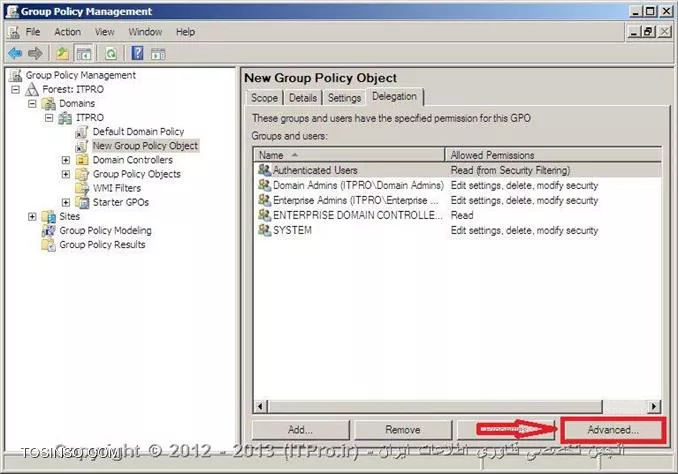
Task: Click the New Group Policy Object icon in tree
Action: click(x=81, y=146)
